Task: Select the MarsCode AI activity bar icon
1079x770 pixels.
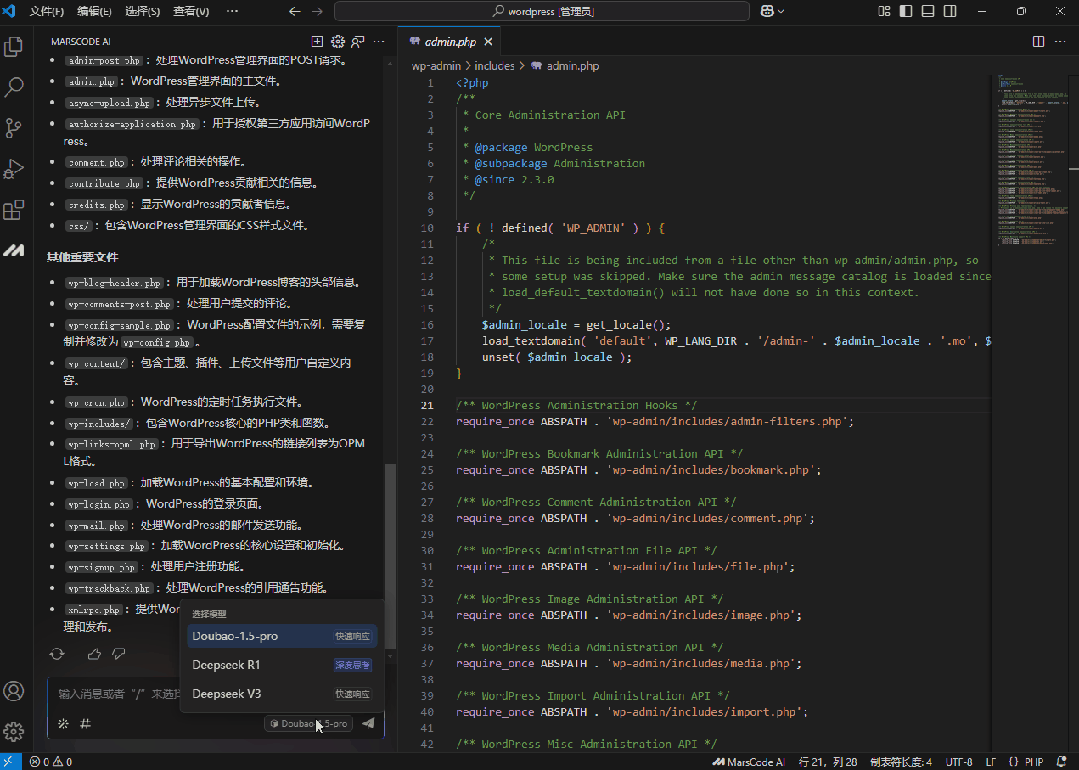Action: [x=14, y=250]
